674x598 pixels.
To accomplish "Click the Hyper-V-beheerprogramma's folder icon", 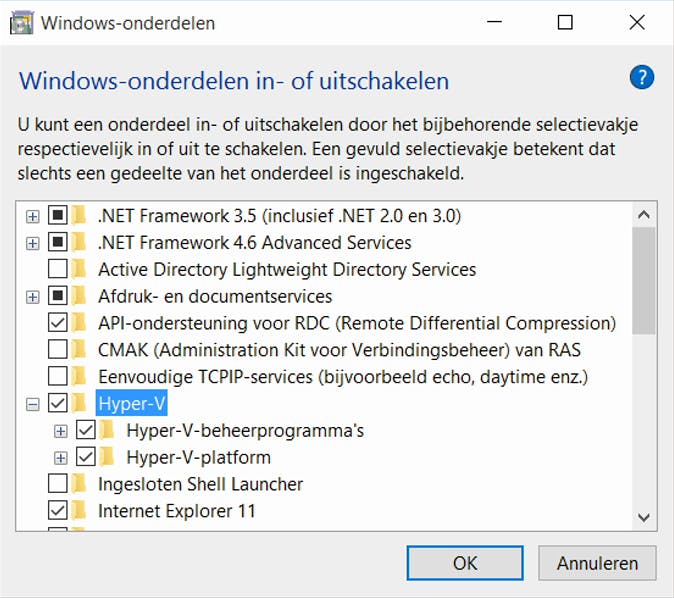I will tap(108, 431).
